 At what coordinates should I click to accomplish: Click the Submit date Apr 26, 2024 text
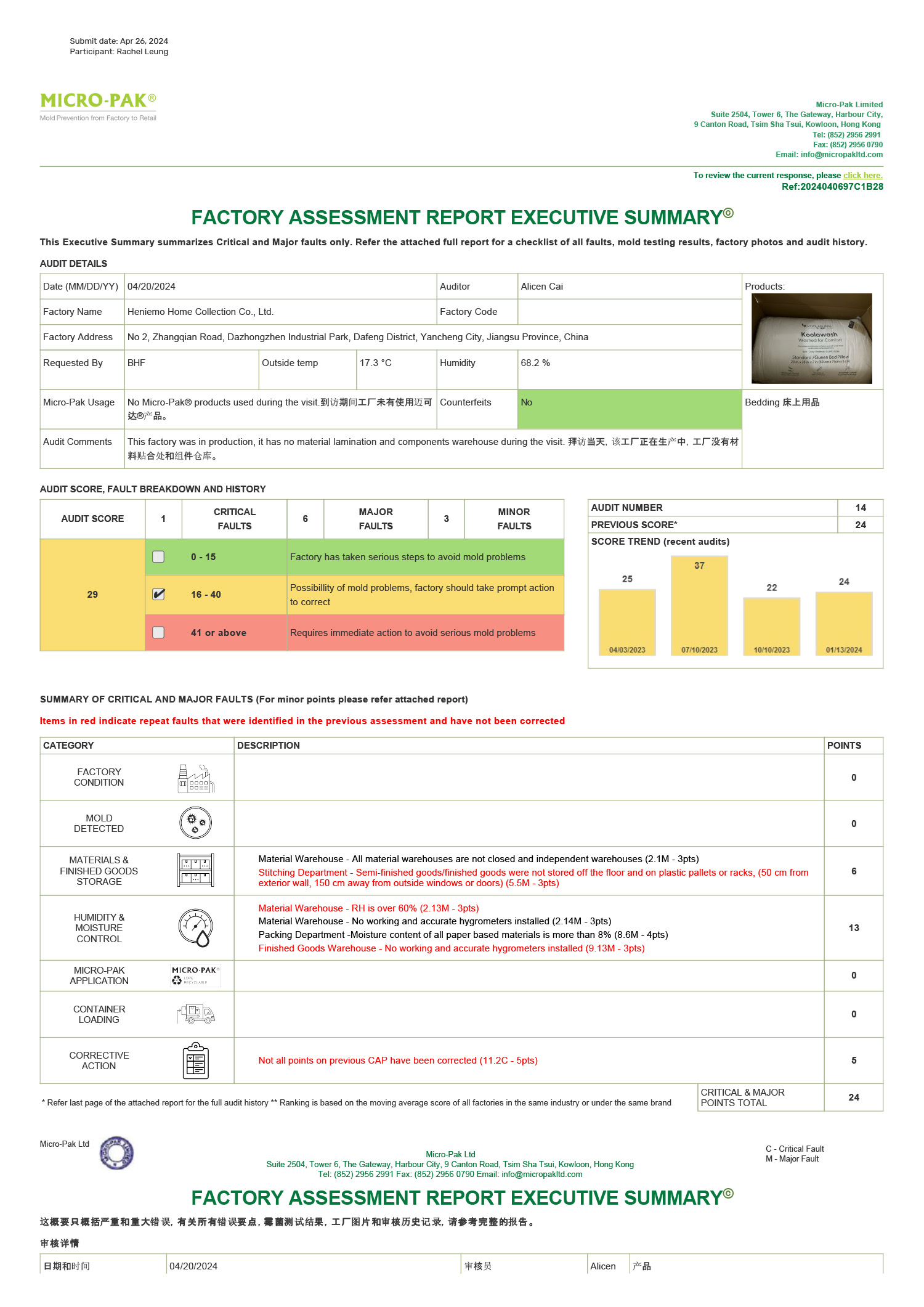[x=119, y=41]
